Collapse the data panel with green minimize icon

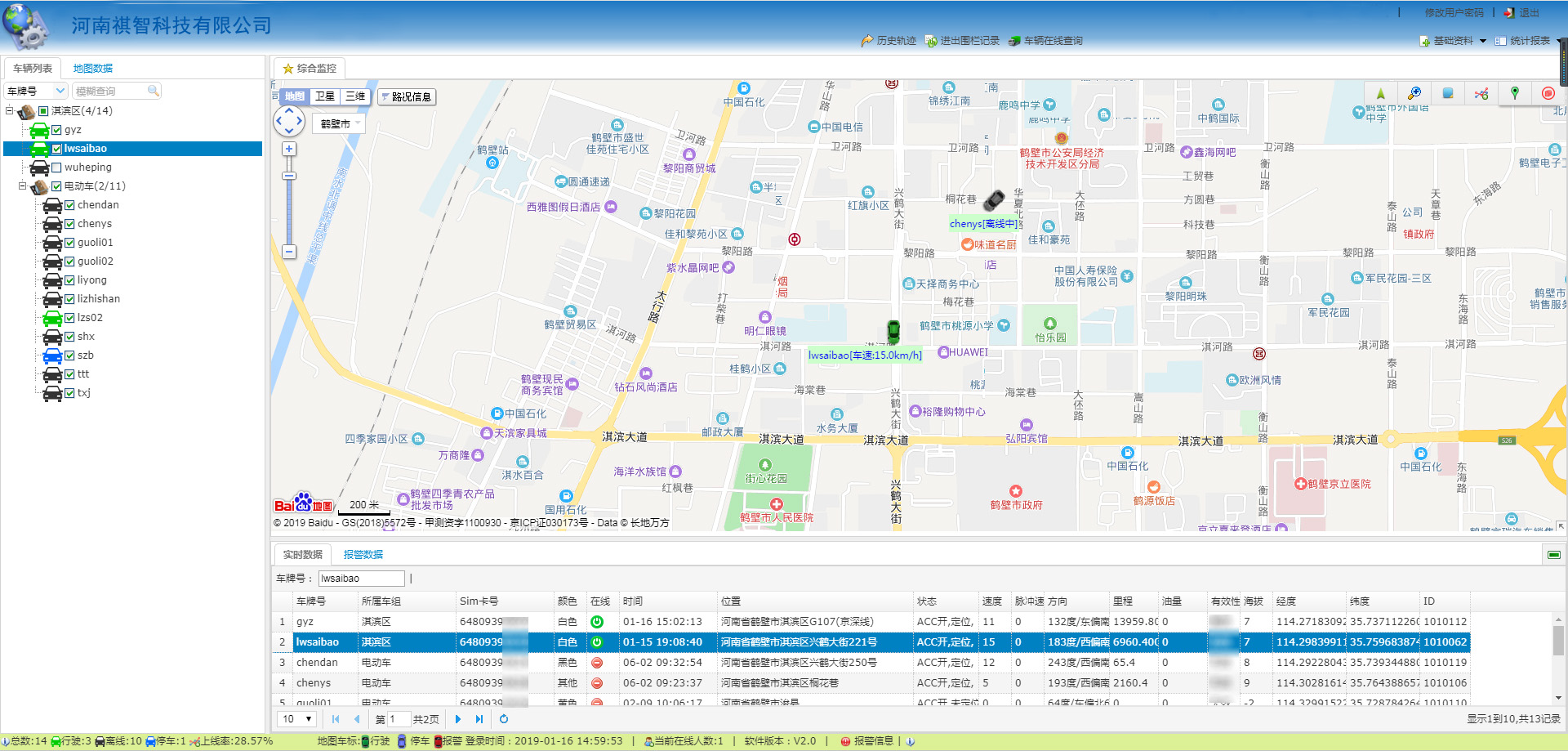pyautogui.click(x=1554, y=555)
